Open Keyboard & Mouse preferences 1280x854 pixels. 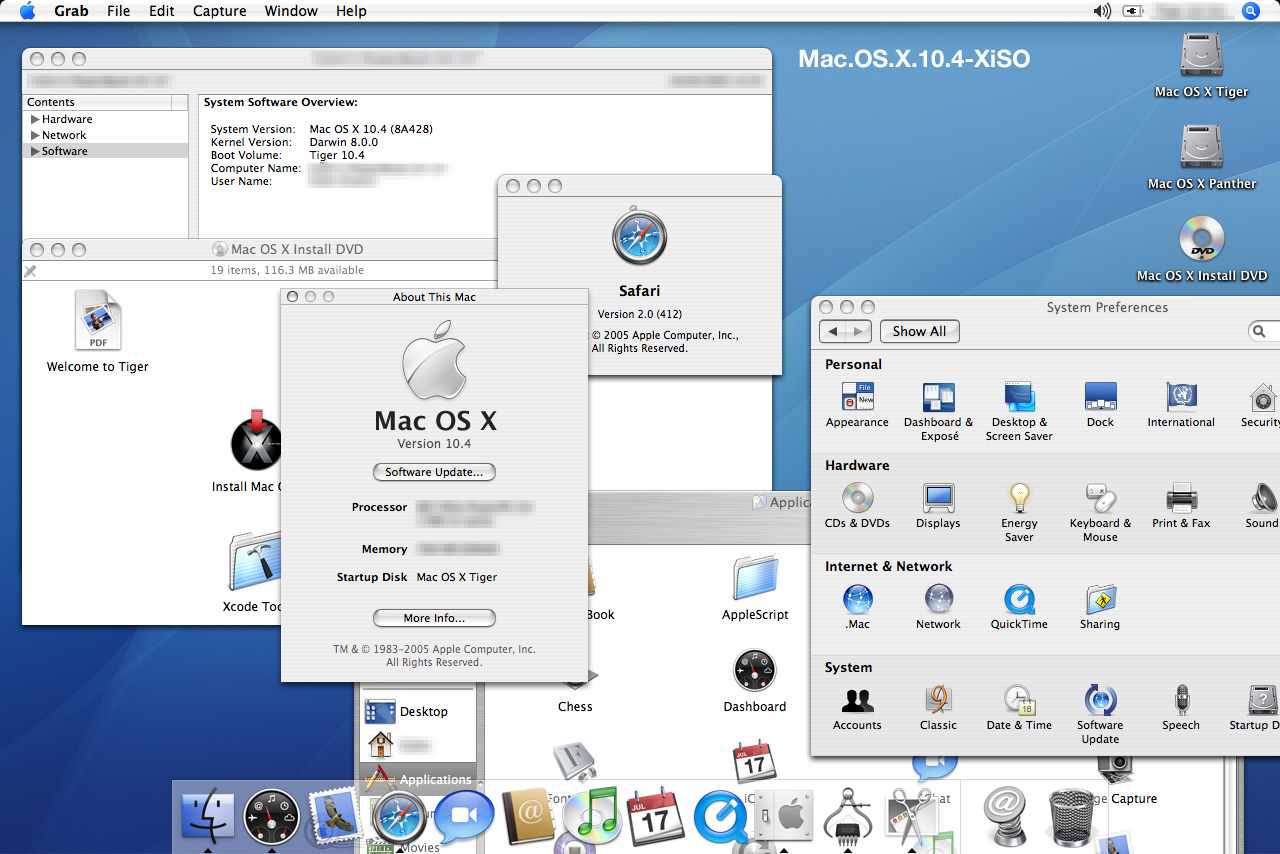(x=1100, y=513)
